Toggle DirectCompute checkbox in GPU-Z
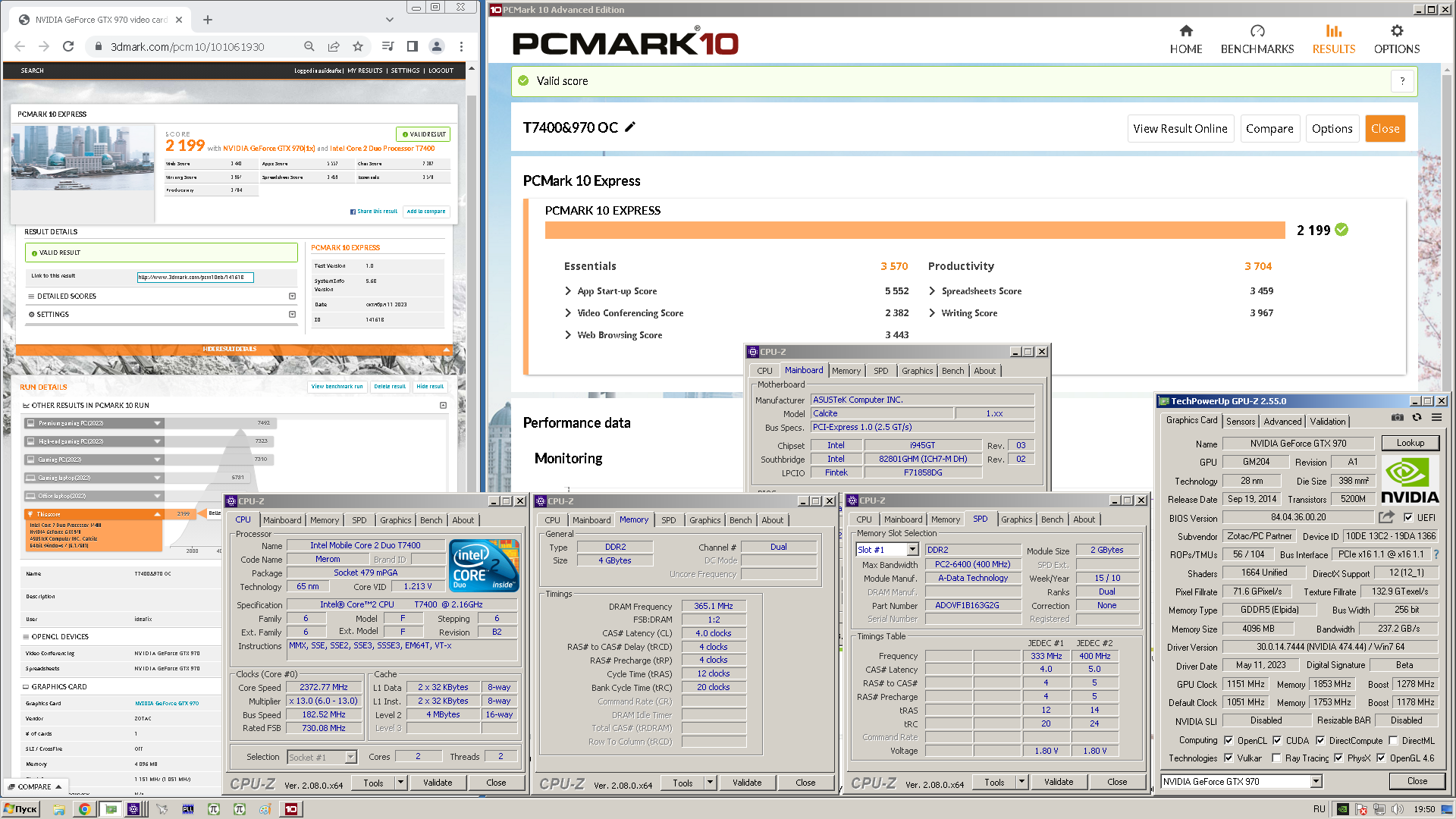Image resolution: width=1456 pixels, height=819 pixels. [x=1320, y=741]
